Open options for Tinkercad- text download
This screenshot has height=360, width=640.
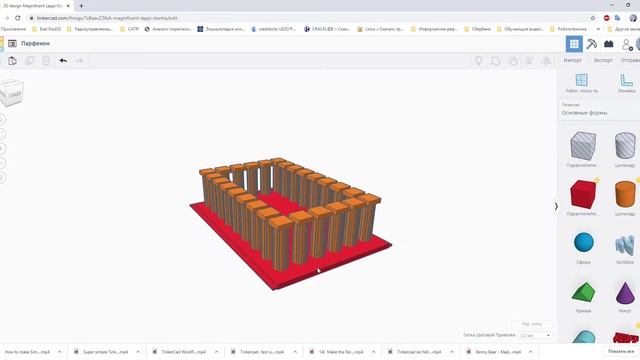coord(295,352)
